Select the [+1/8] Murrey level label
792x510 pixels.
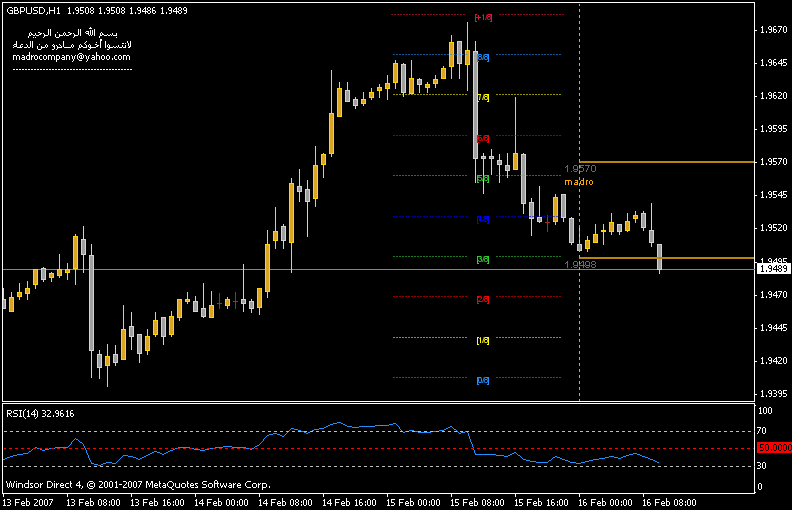(x=483, y=17)
